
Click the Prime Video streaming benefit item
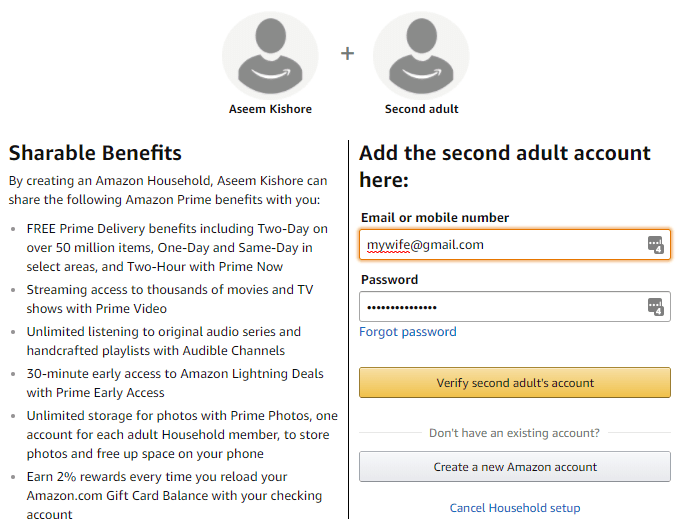click(x=170, y=299)
